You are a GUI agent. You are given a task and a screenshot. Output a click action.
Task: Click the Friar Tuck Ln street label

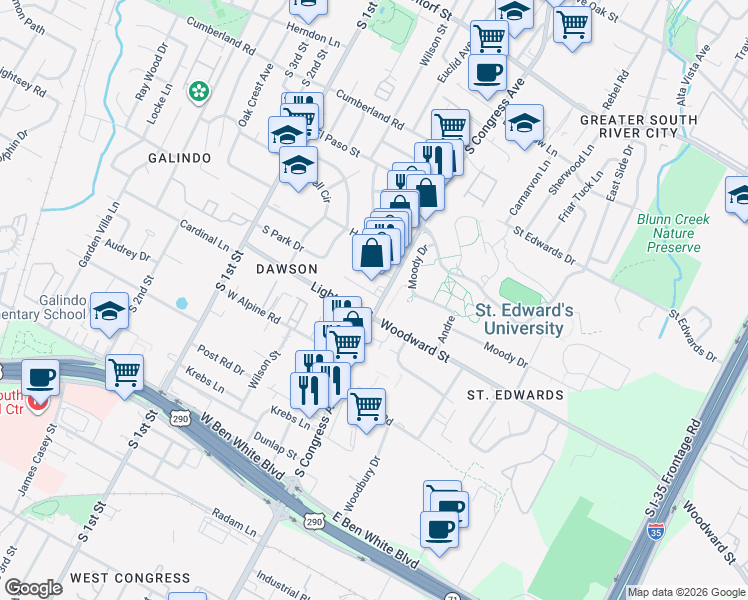[581, 196]
